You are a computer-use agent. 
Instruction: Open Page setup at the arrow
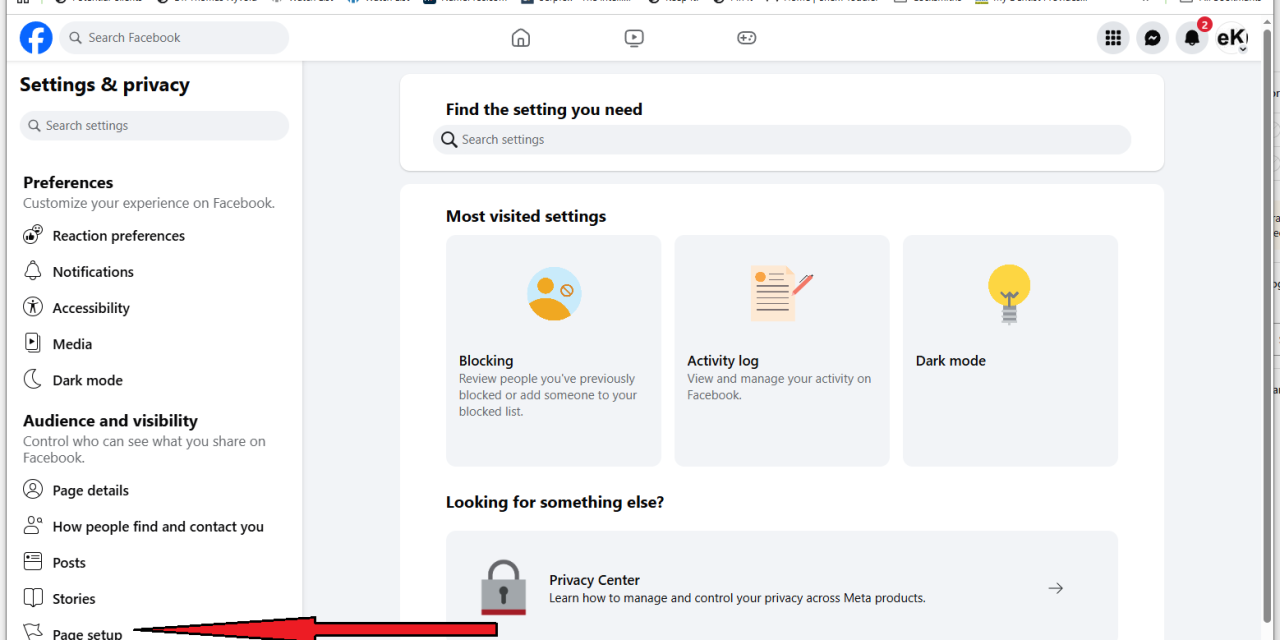88,631
